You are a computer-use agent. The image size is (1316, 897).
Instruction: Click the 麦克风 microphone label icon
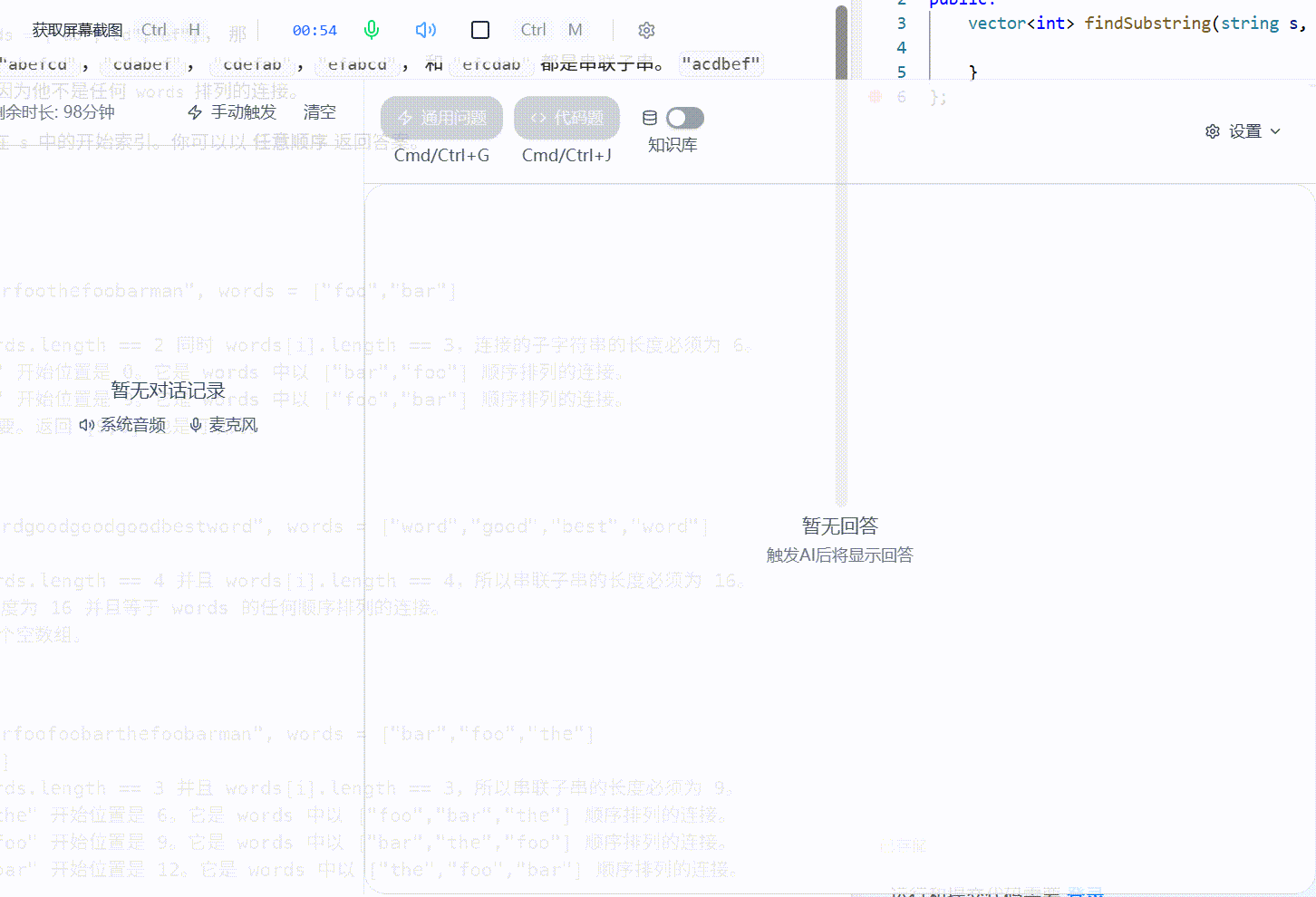click(x=196, y=425)
